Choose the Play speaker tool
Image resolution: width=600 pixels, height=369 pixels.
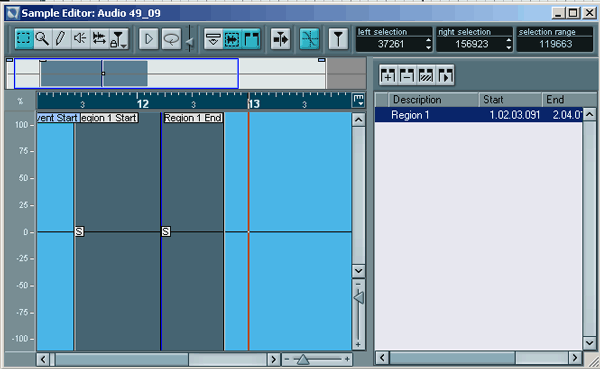pos(80,39)
